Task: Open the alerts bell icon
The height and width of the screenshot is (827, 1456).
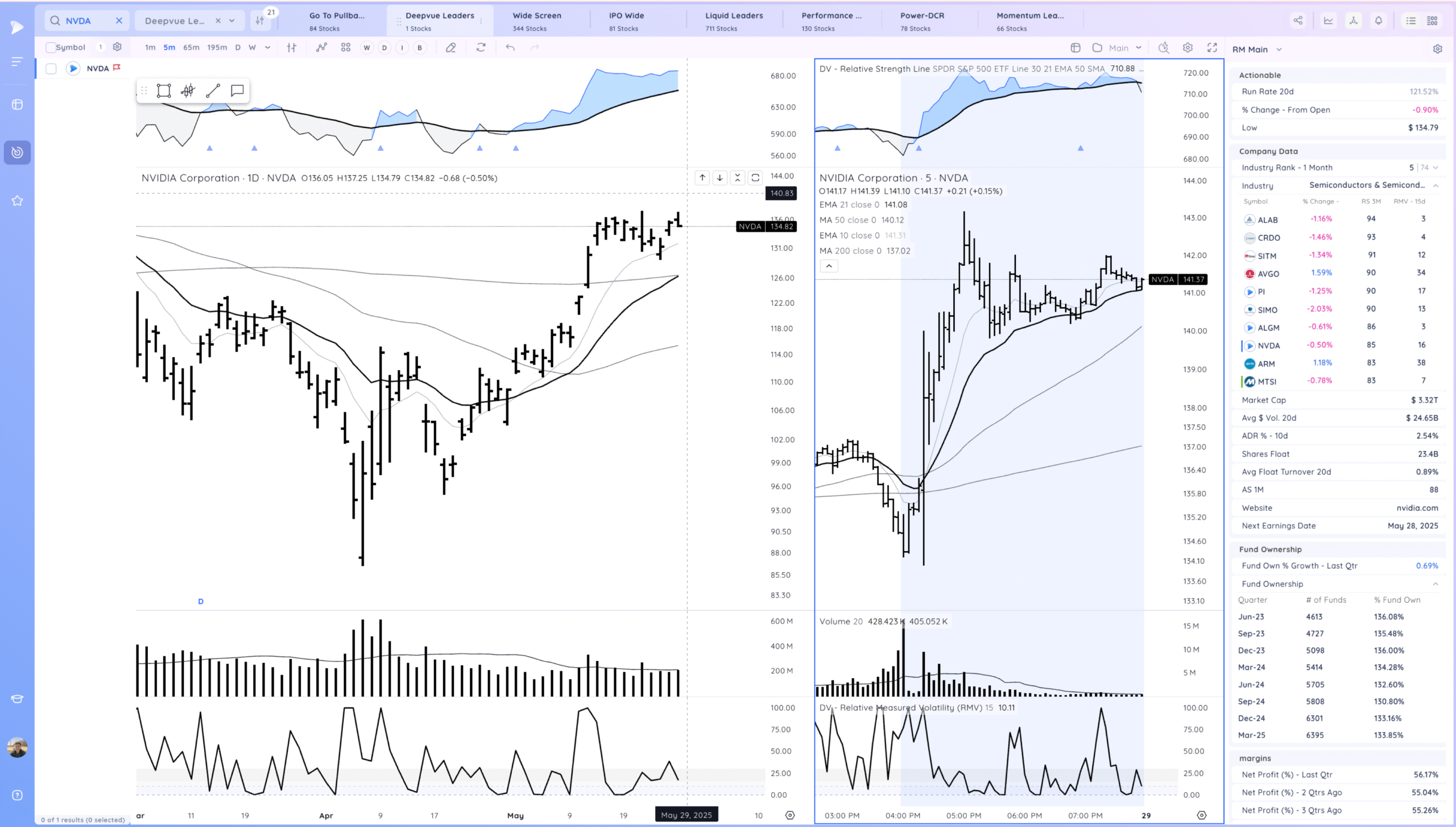Action: click(1378, 21)
